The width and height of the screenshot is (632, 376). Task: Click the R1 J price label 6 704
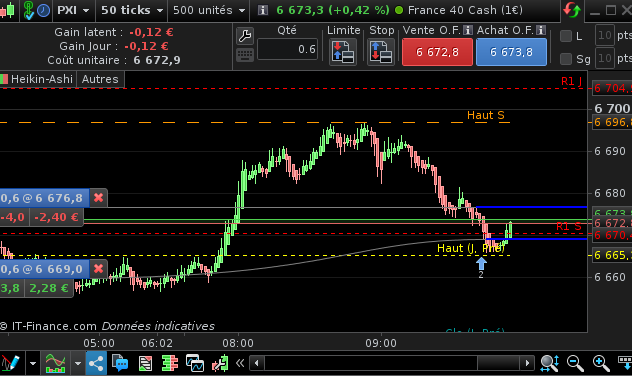(612, 88)
